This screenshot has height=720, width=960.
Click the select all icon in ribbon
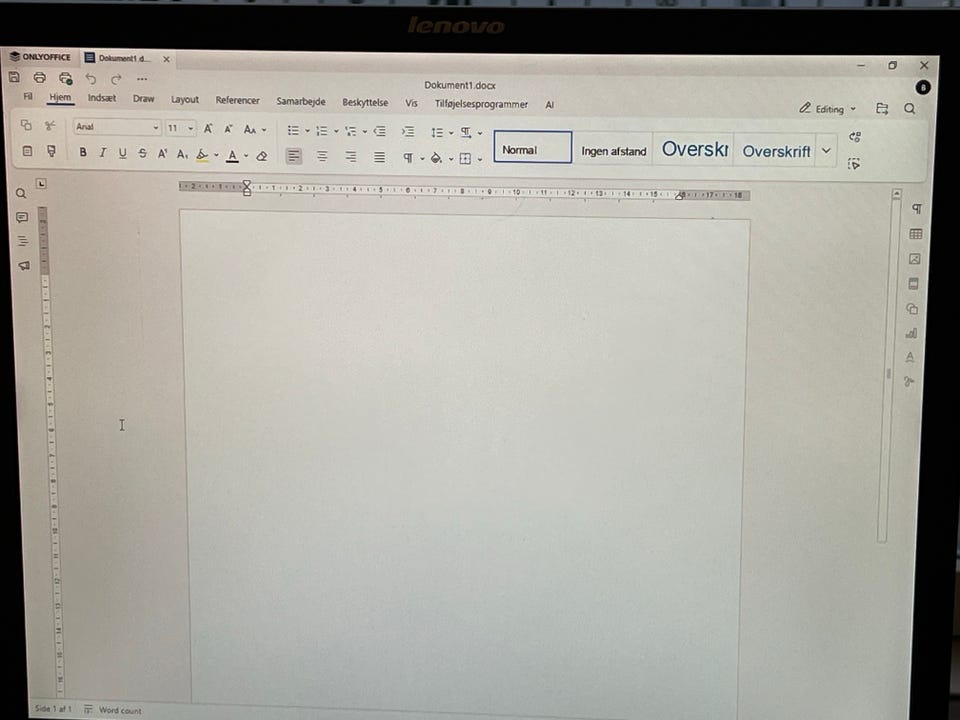pos(854,163)
